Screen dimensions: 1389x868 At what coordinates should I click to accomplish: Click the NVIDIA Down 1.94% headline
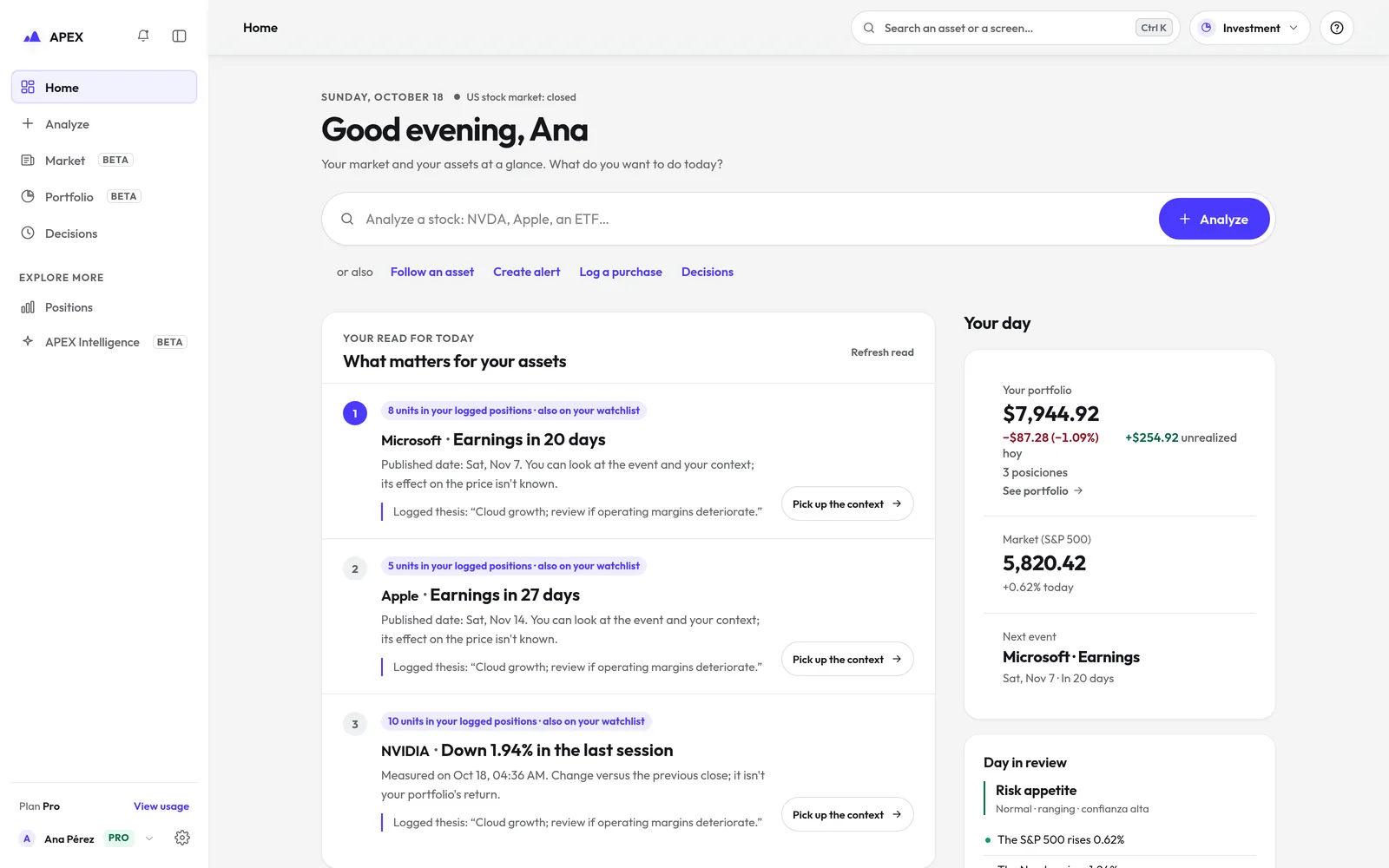click(527, 751)
